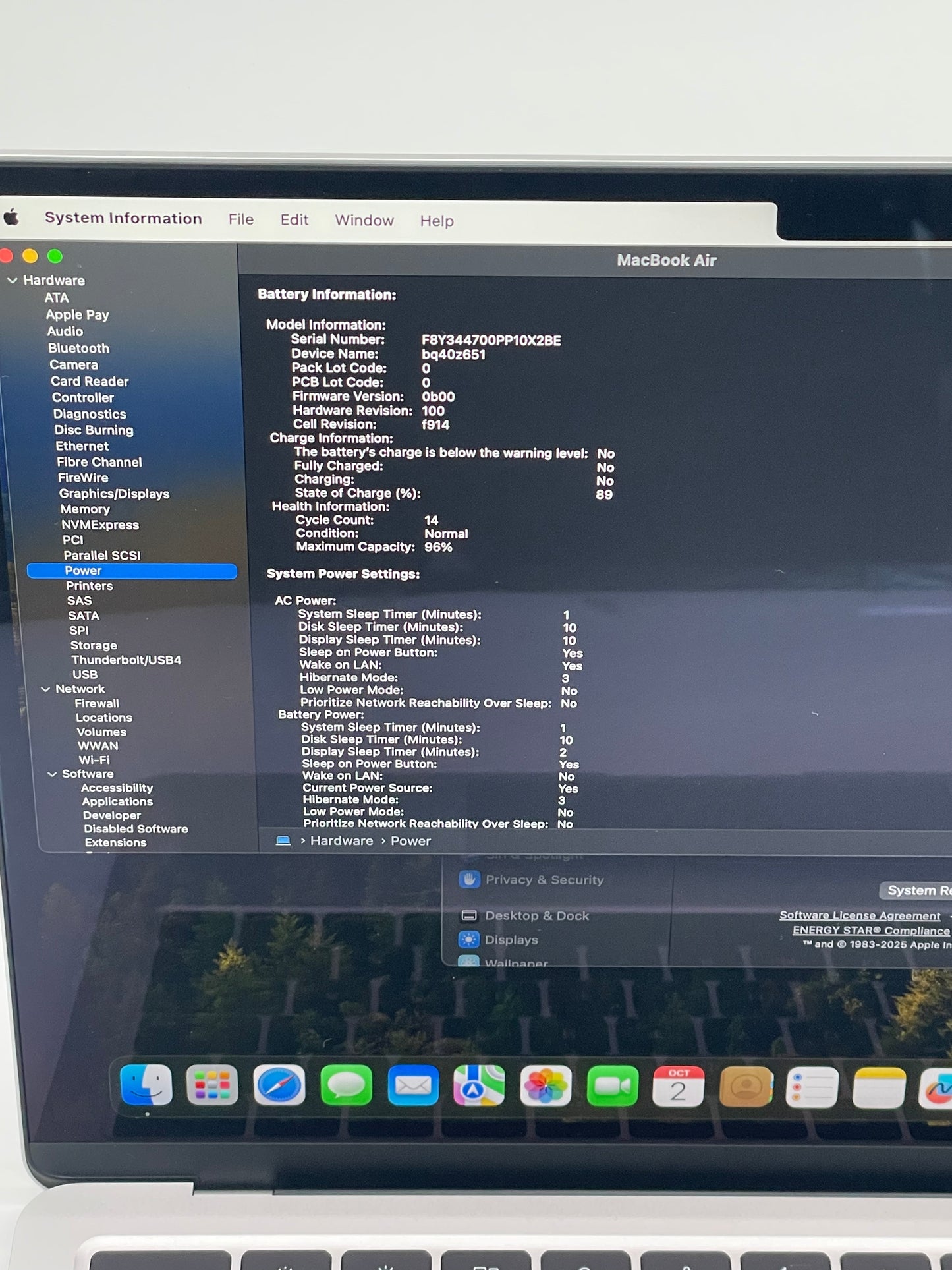Viewport: 952px width, 1270px height.
Task: Select FireWire in the sidebar
Action: [x=83, y=478]
